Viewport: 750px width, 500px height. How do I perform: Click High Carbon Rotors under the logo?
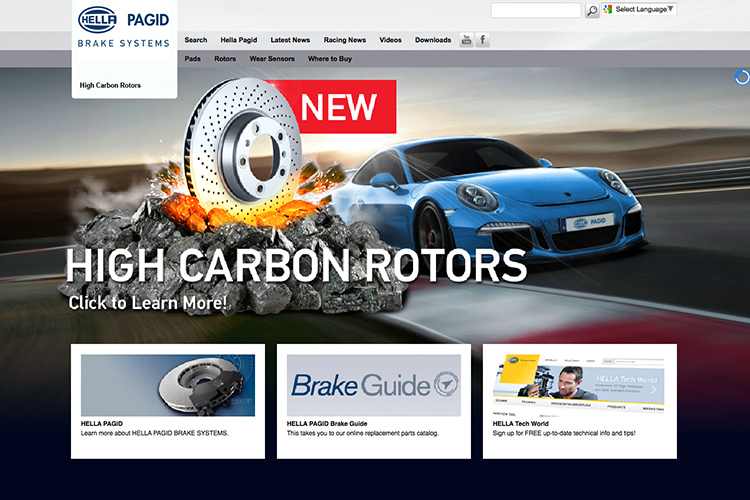(110, 85)
